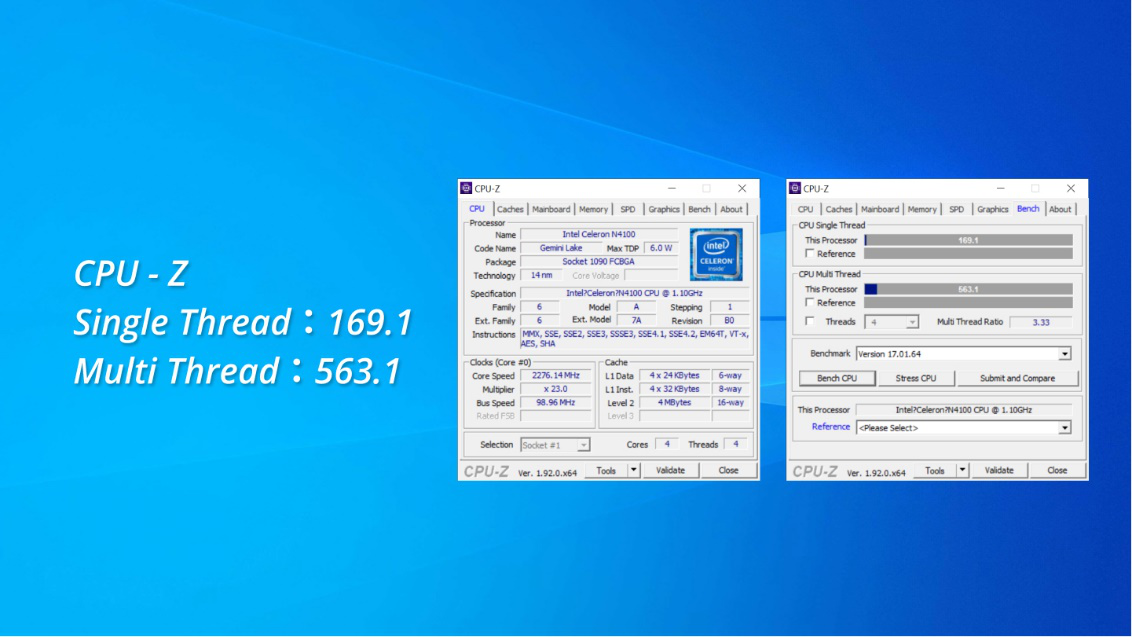Screen dimensions: 1132x637
Task: Click Tools button in left window
Action: coord(606,470)
